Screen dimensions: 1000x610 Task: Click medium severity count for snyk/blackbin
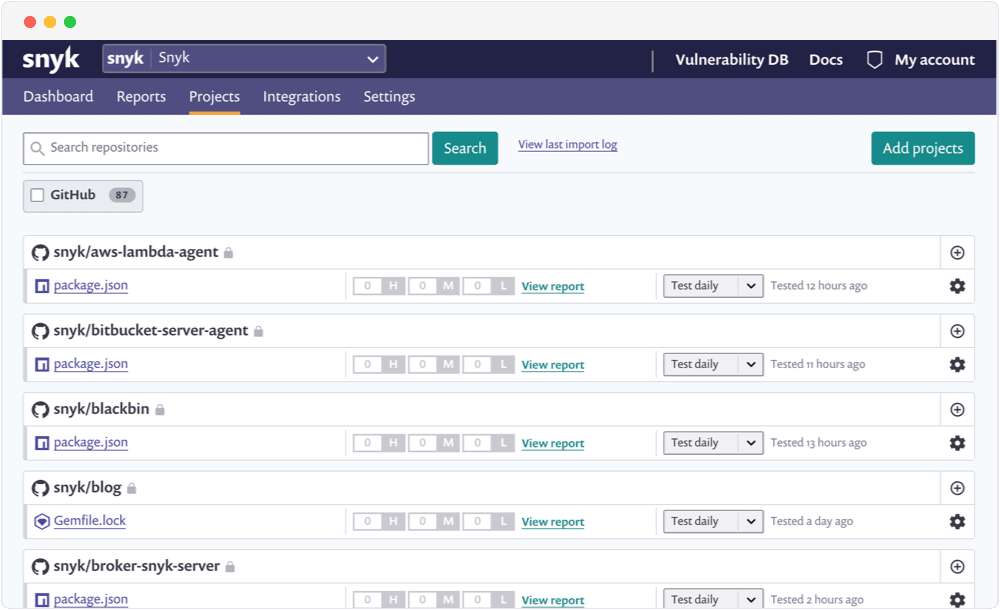pos(434,443)
